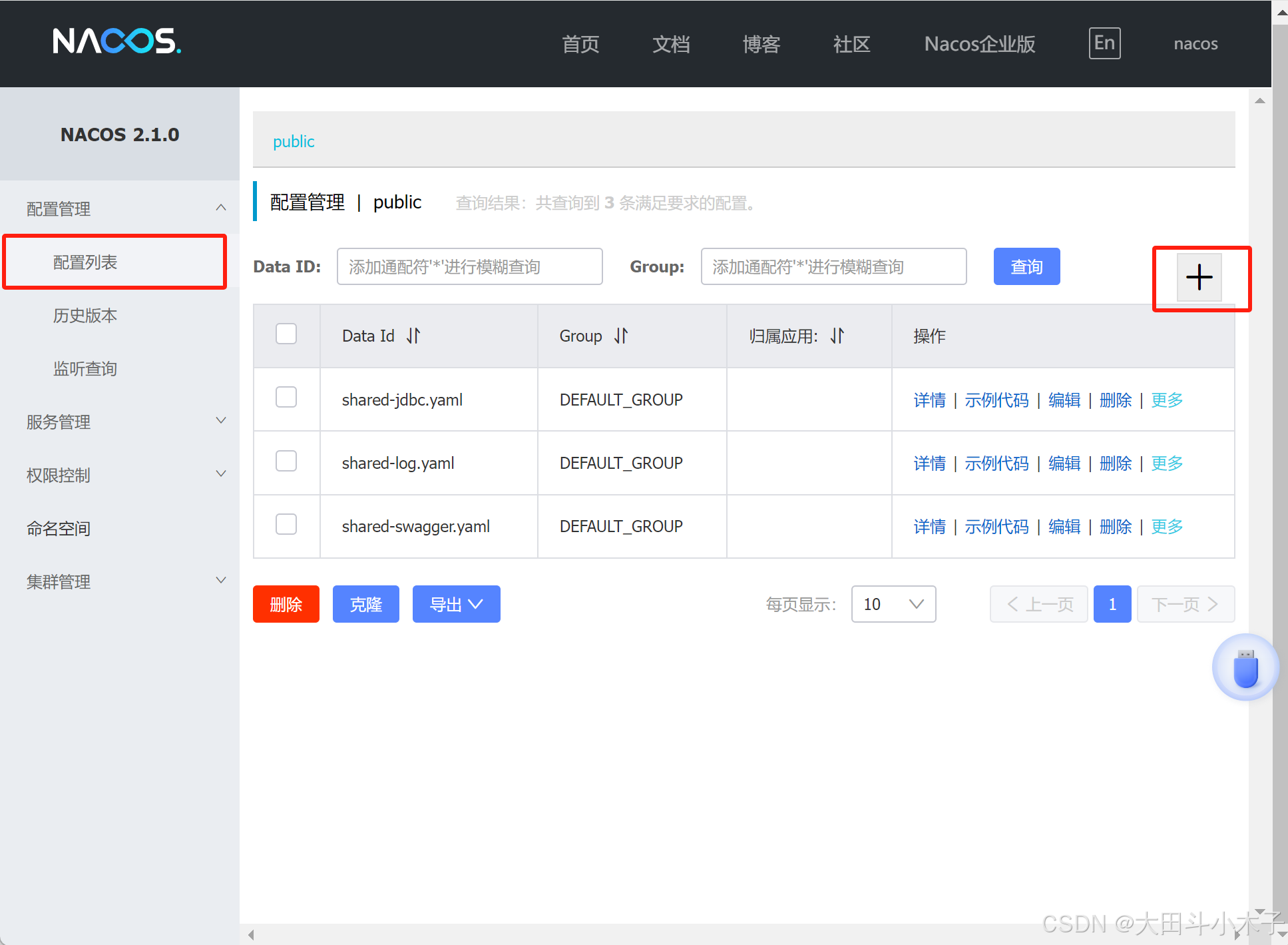This screenshot has width=1288, height=945.
Task: Click 删除 link for shared-log.yaml
Action: (1116, 463)
